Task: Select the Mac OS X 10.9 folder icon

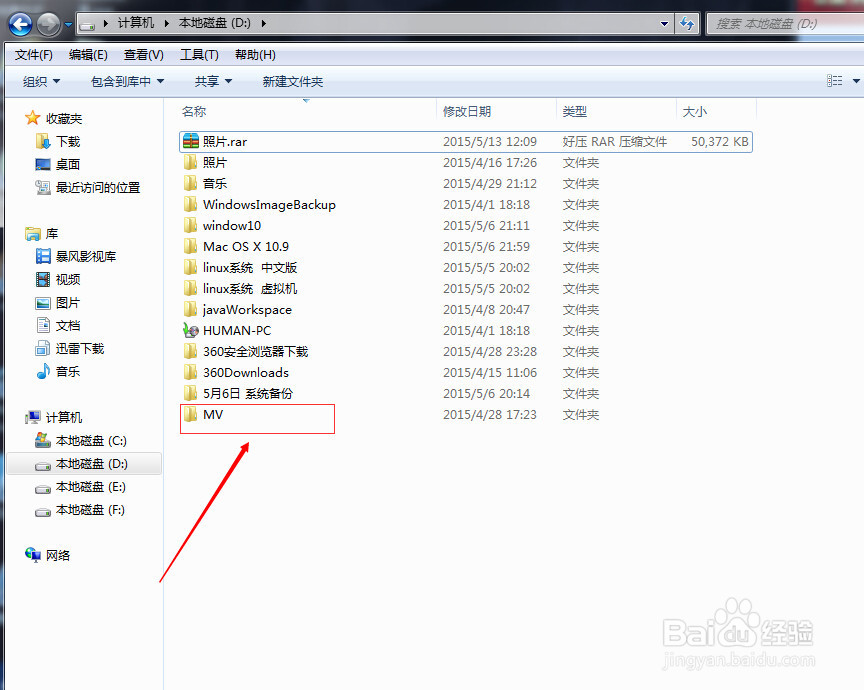Action: [x=190, y=246]
